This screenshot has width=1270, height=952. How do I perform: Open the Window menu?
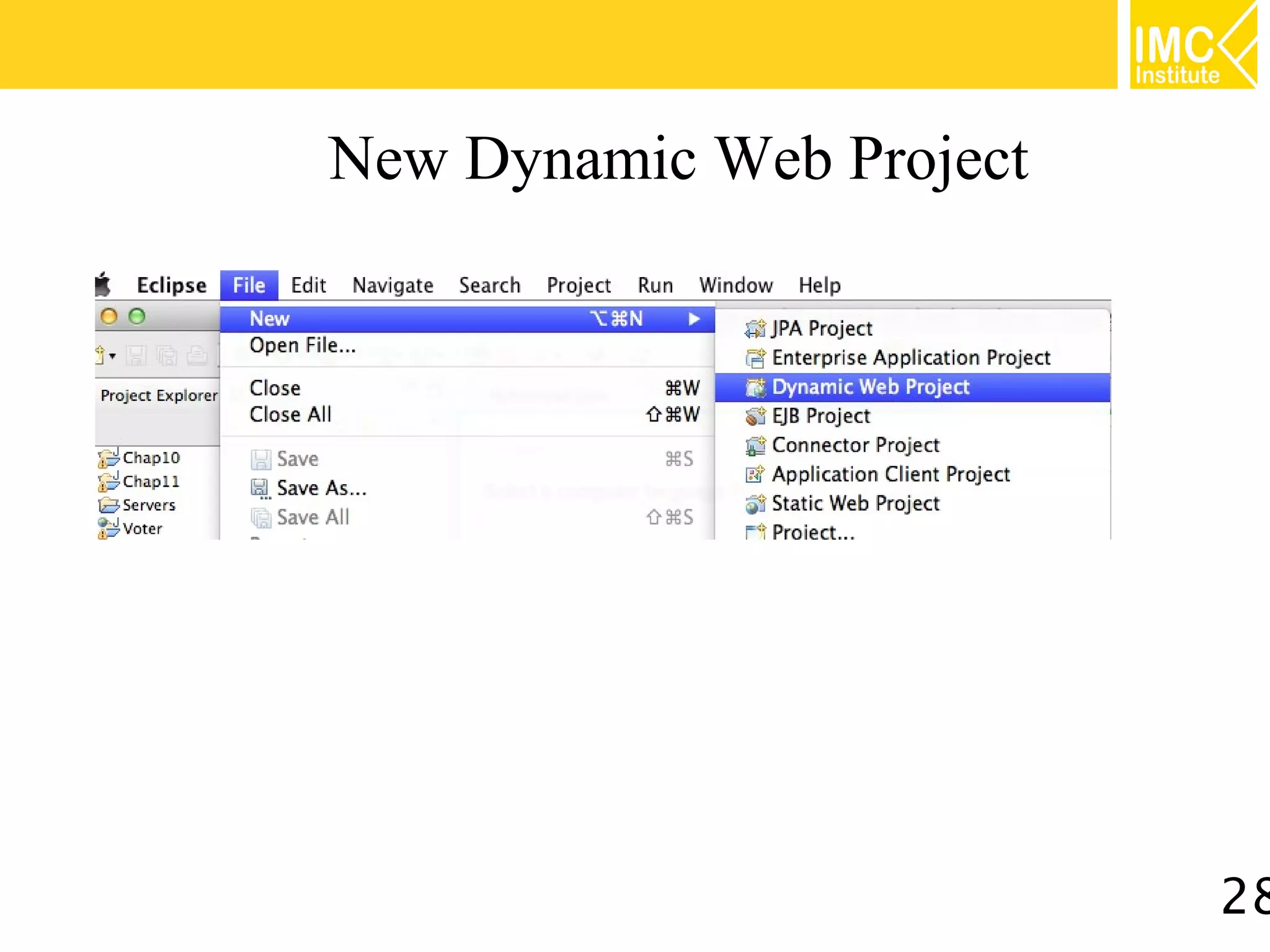coord(735,285)
